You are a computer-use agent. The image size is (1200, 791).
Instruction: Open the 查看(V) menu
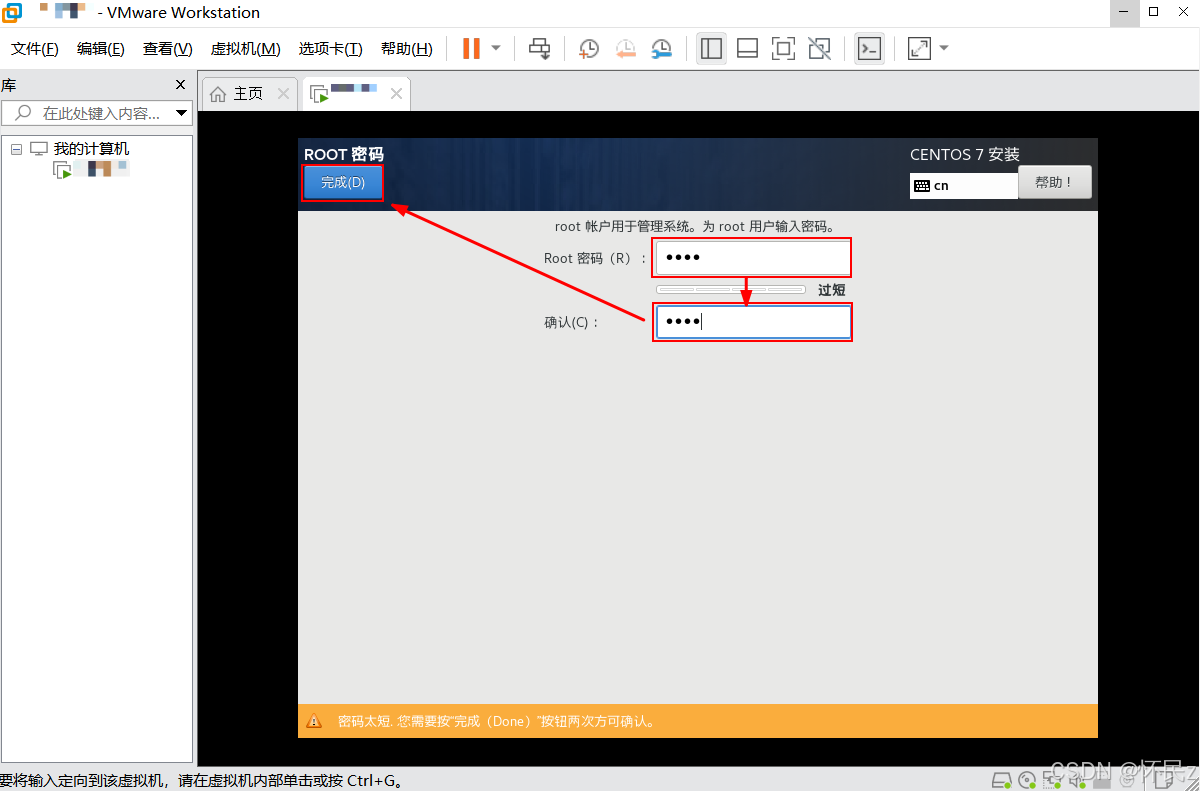tap(168, 49)
